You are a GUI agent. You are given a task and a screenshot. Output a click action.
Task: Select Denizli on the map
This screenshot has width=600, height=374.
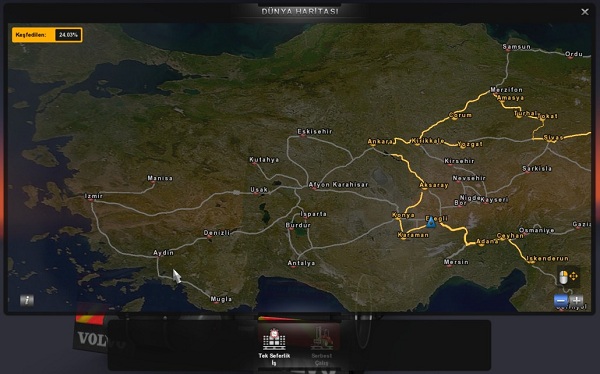coord(217,233)
